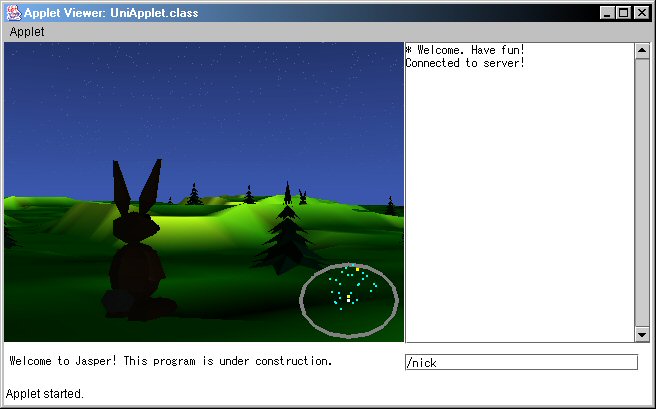Open the Applet menu
The image size is (656, 409).
(x=27, y=32)
